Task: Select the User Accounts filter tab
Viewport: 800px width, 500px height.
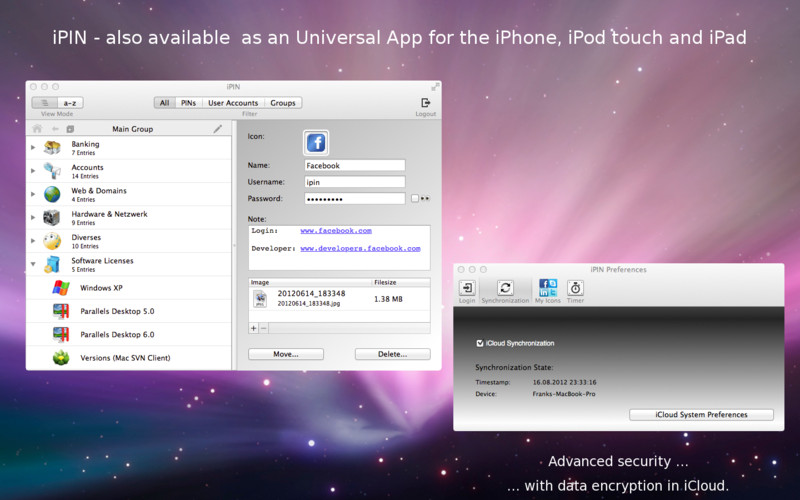Action: click(x=233, y=103)
